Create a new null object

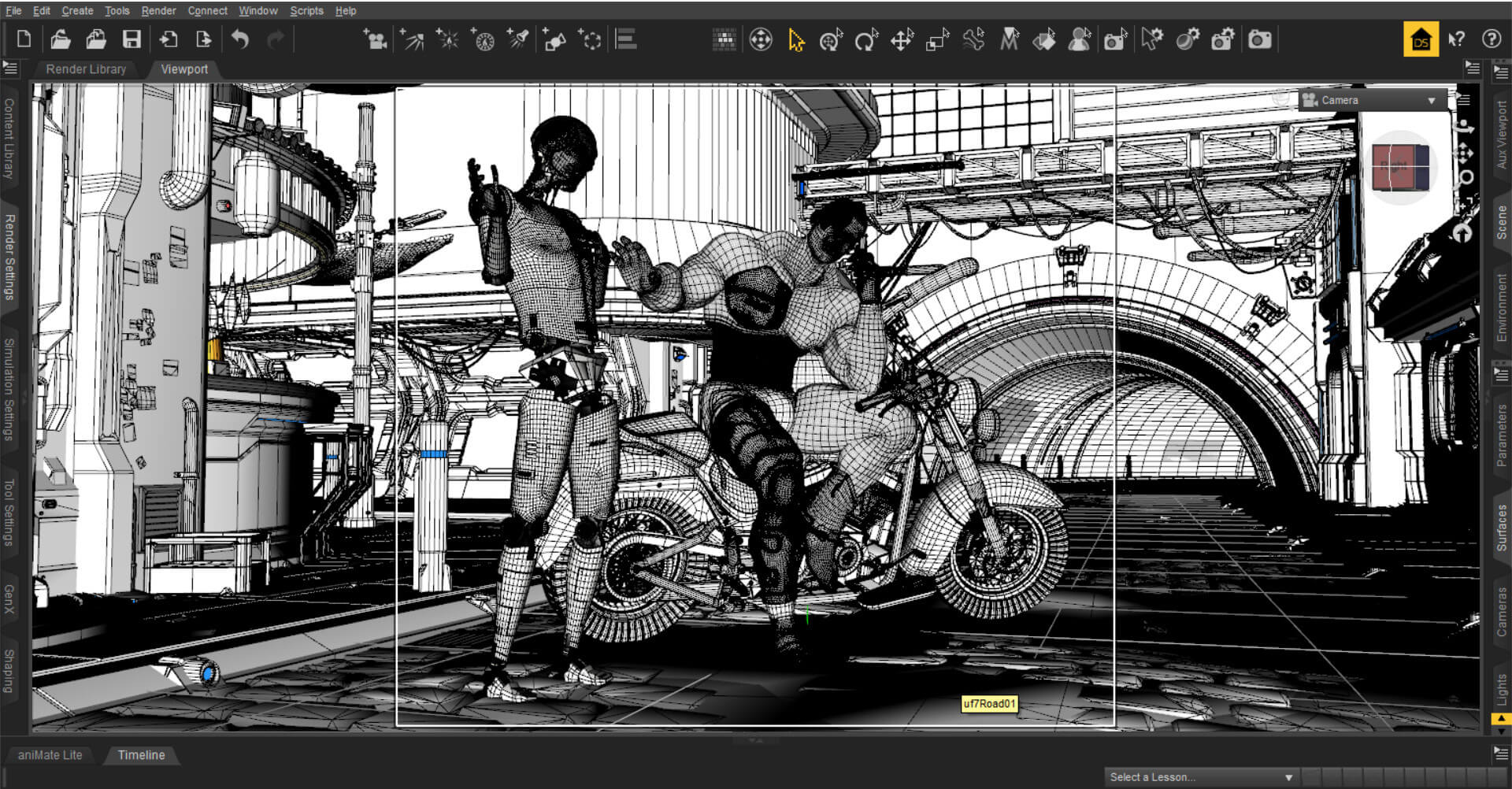tap(589, 39)
